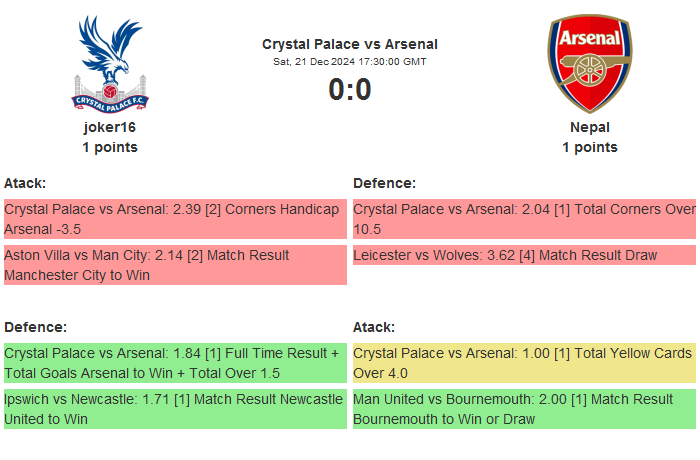Click the Atack heading above the Yellow Cards bet

pos(374,327)
